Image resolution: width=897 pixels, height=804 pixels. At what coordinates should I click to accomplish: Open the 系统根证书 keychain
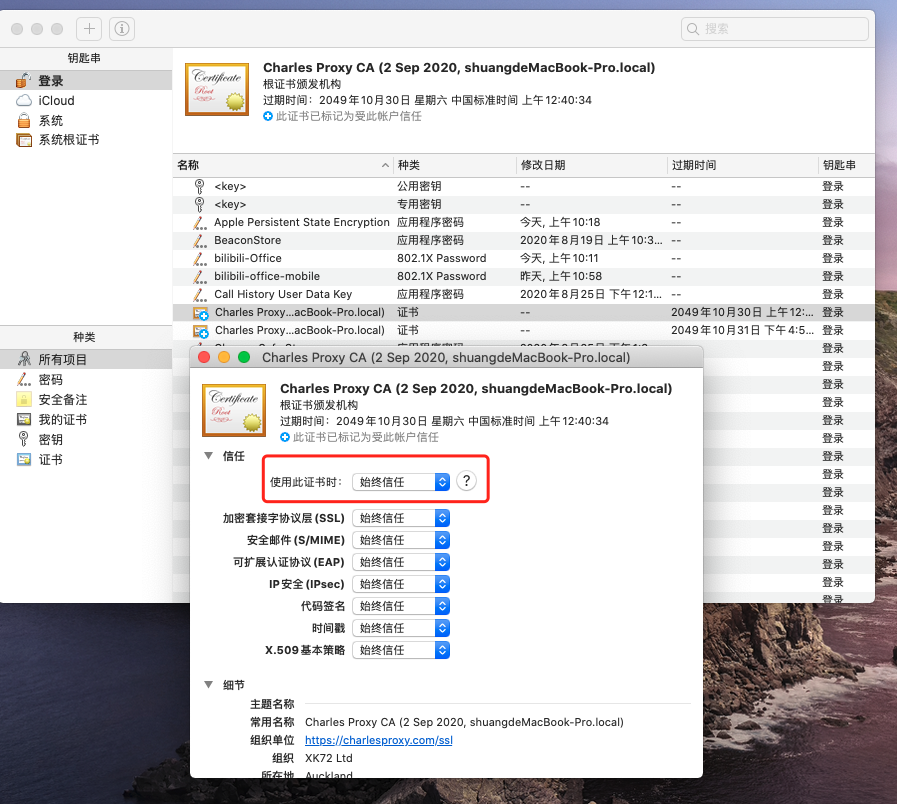point(68,140)
